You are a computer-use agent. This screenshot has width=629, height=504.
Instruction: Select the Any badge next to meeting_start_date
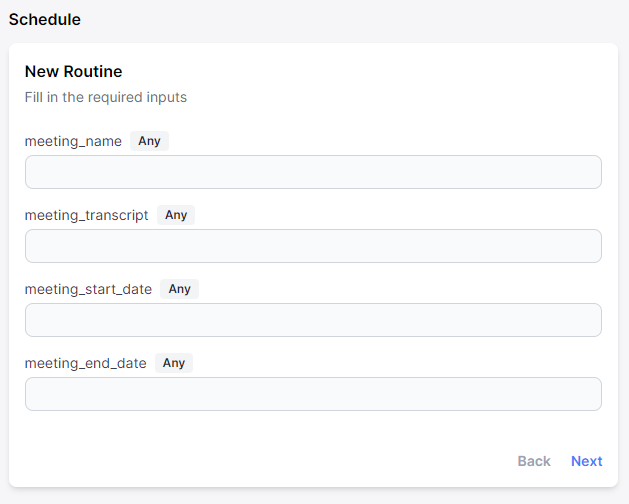point(179,289)
